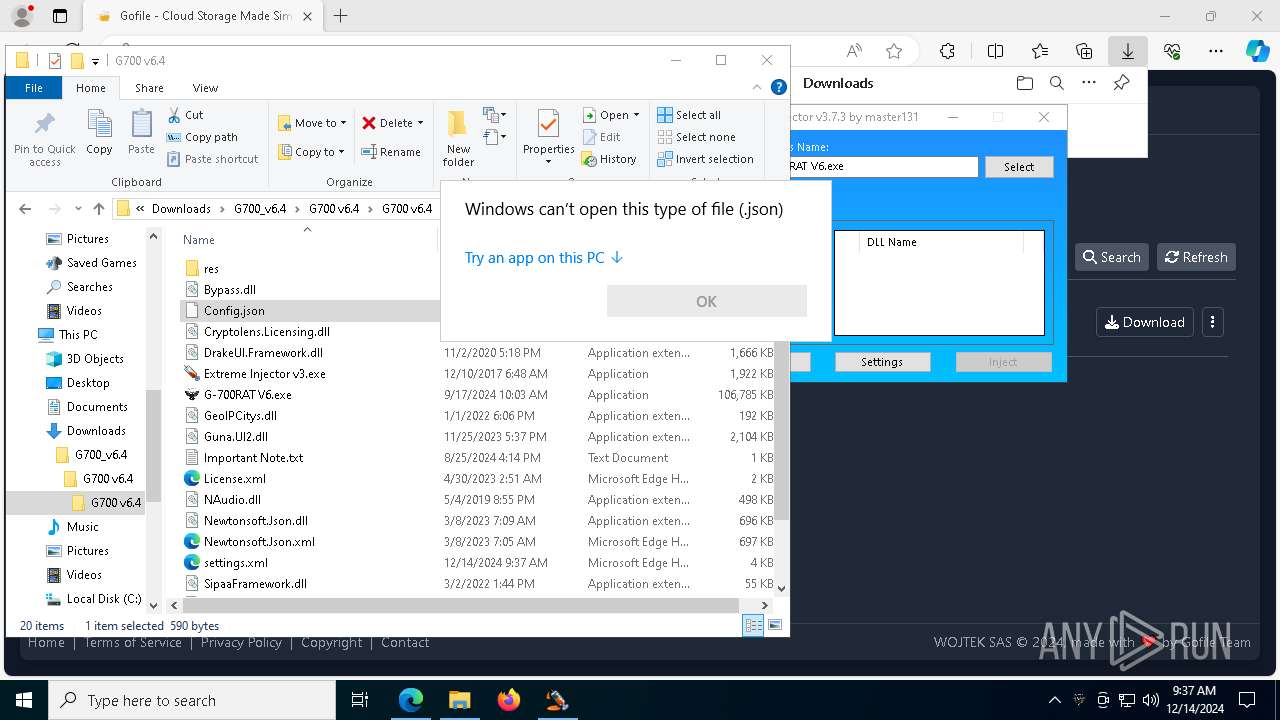This screenshot has width=1280, height=720.
Task: Search downloads in Edge panel
Action: pyautogui.click(x=1056, y=83)
